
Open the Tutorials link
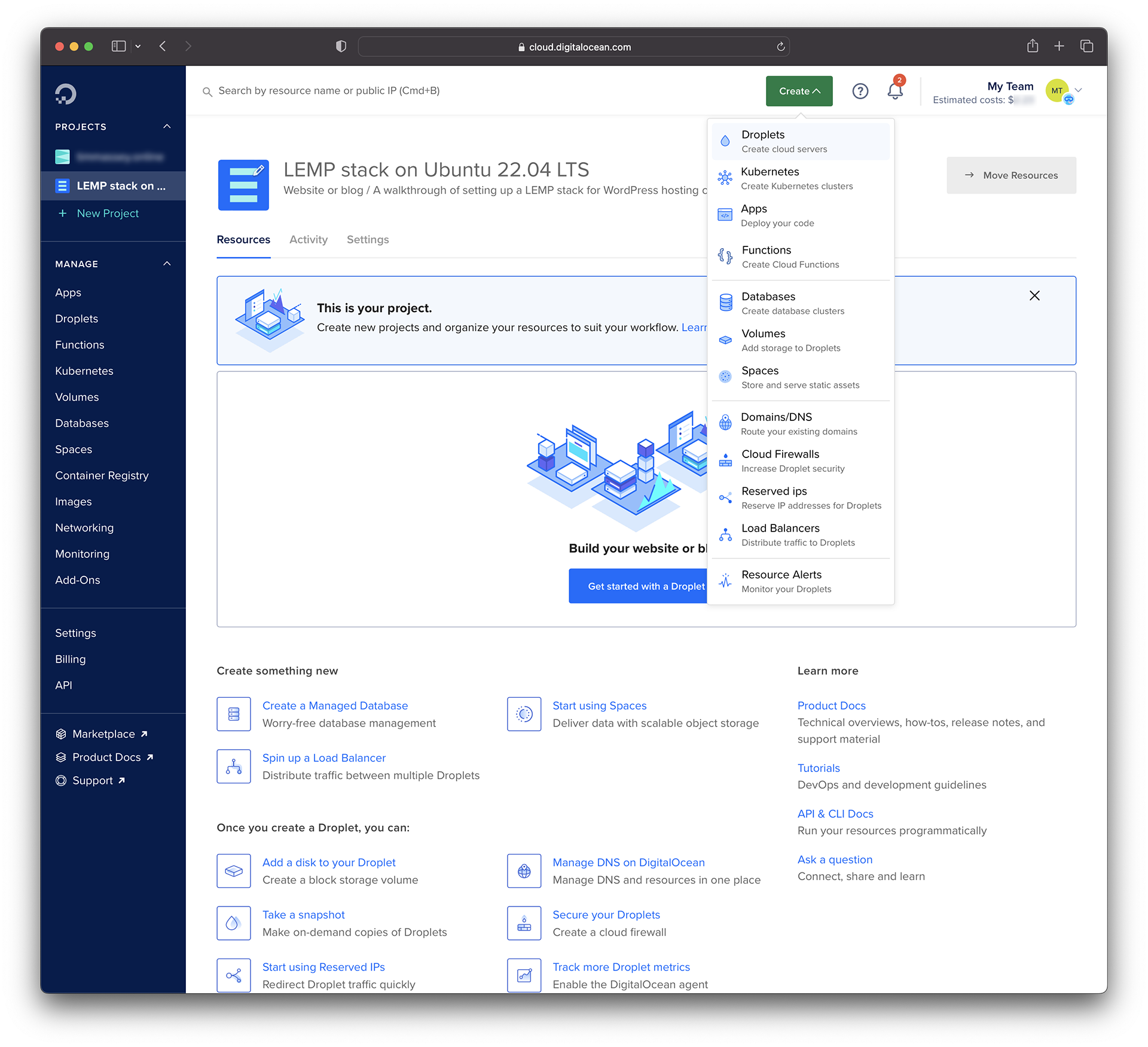pos(819,768)
